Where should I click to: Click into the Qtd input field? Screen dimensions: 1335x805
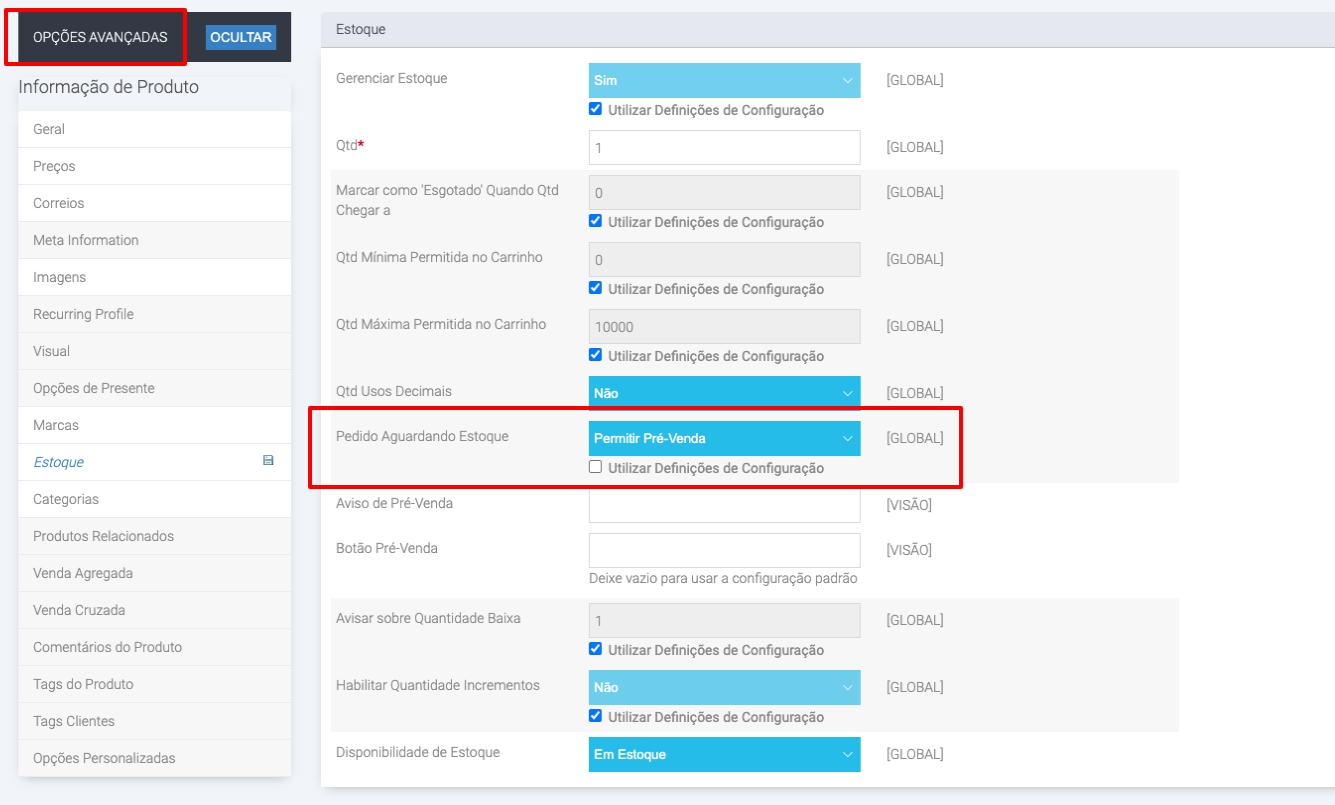coord(724,147)
